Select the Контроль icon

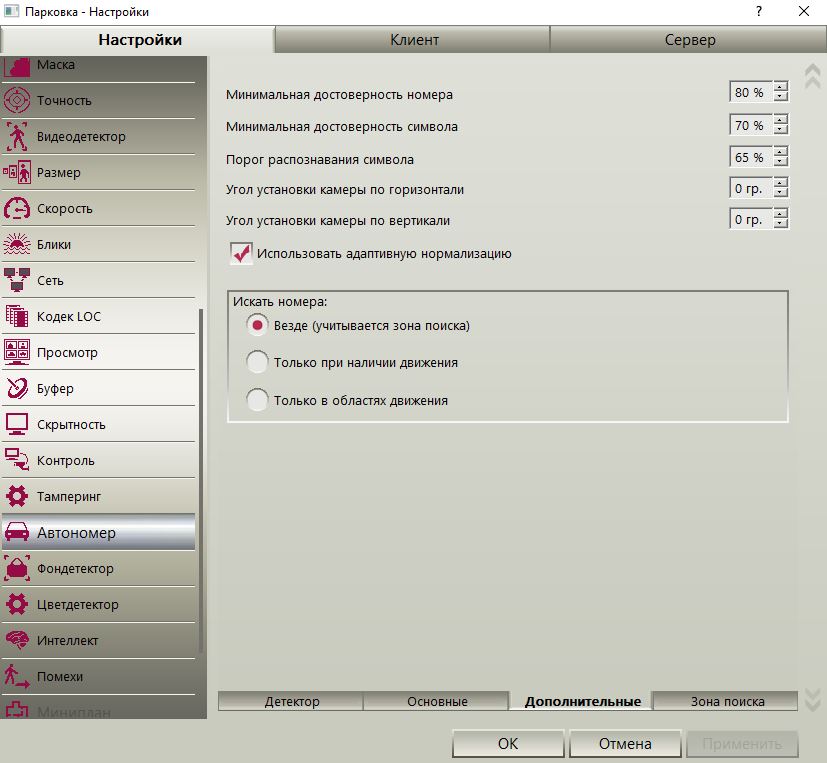click(x=17, y=460)
